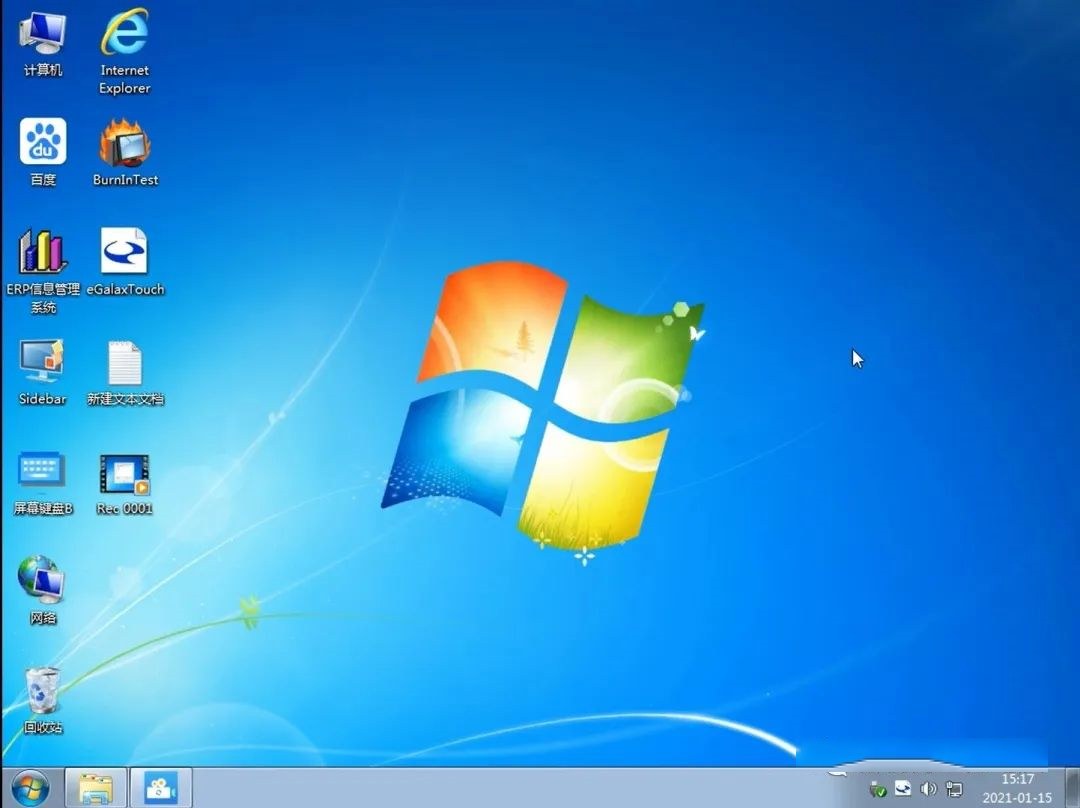Open Windows Explorer from the taskbar
This screenshot has height=808, width=1080.
(x=96, y=788)
